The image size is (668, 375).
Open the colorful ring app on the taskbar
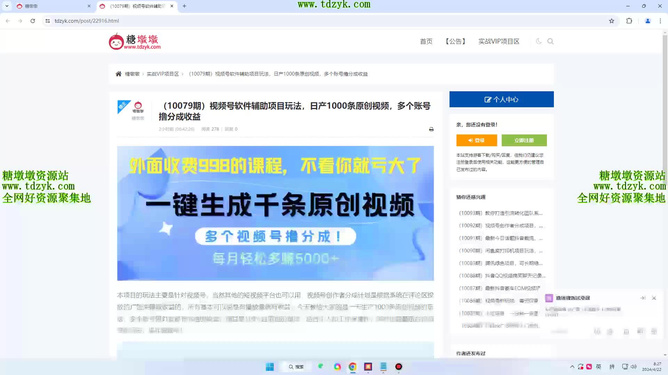(337, 366)
